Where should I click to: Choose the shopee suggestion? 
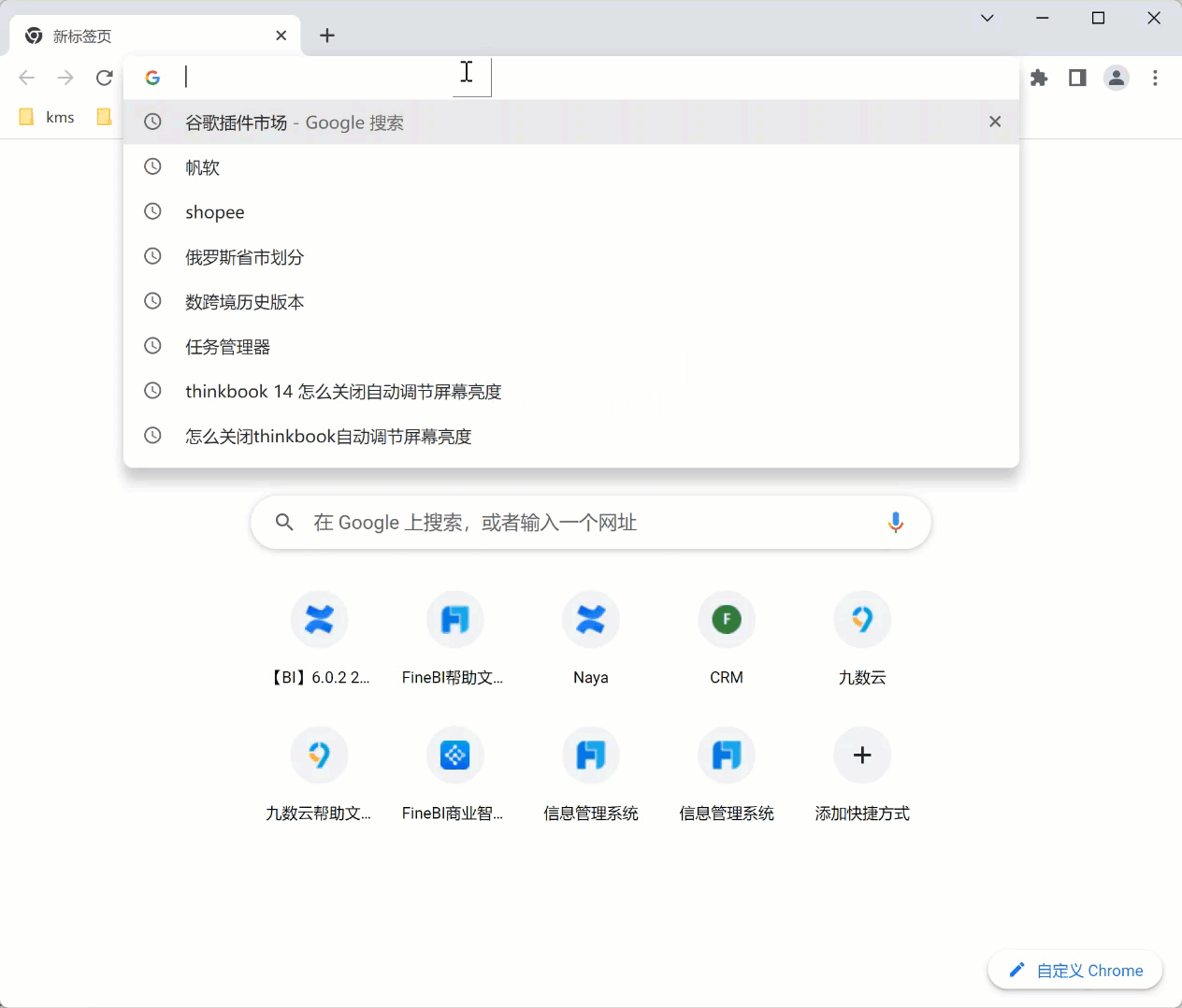pos(571,212)
